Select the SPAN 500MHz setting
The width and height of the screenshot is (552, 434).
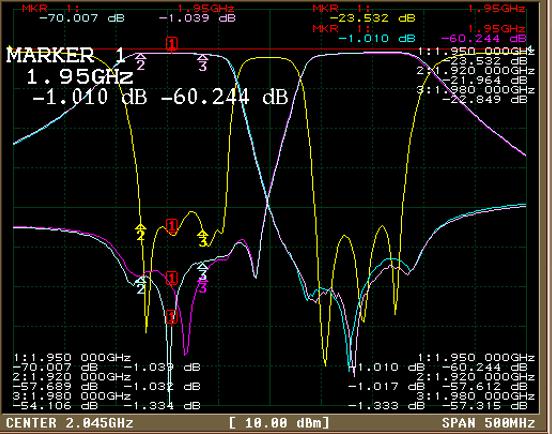pos(489,423)
